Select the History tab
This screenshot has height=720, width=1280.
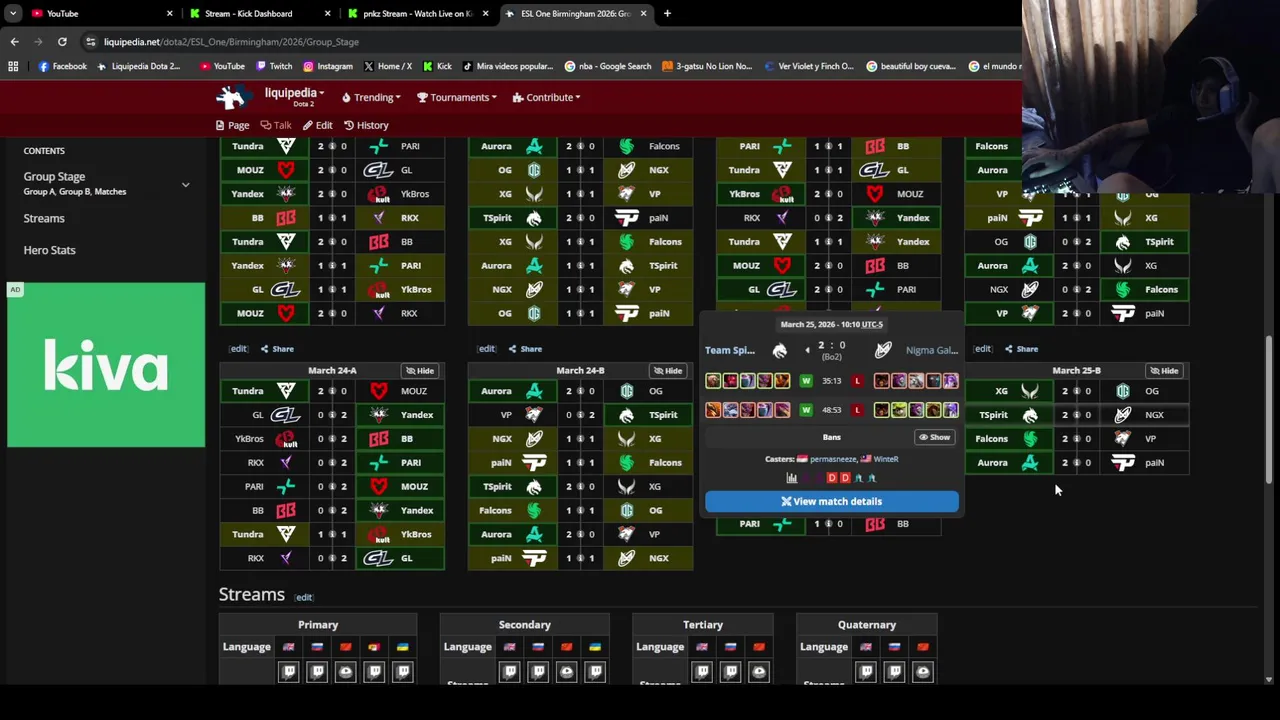pos(365,125)
